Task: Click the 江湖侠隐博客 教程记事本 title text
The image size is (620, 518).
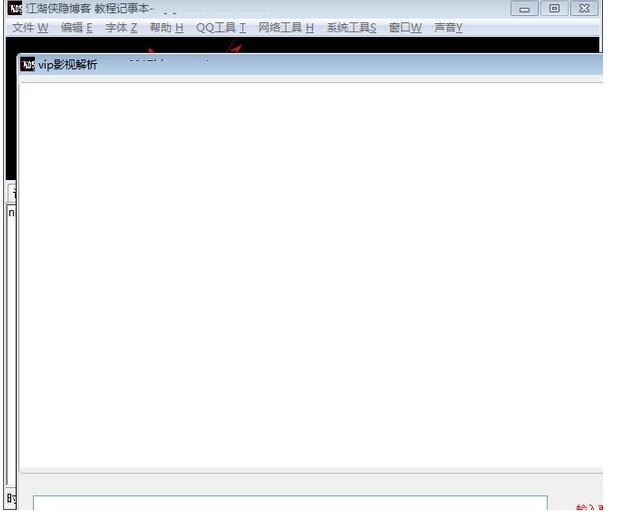Action: pos(90,8)
